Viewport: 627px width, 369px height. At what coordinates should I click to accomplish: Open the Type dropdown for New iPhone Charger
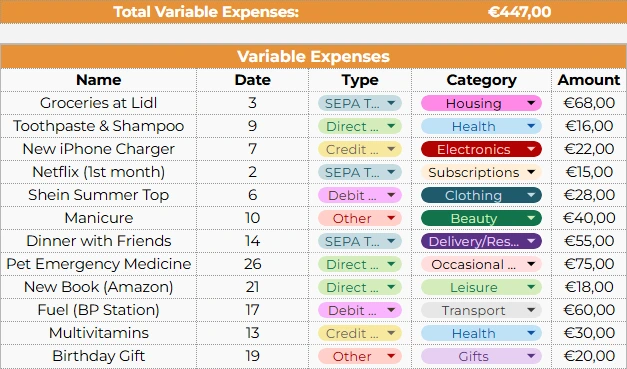coord(359,149)
